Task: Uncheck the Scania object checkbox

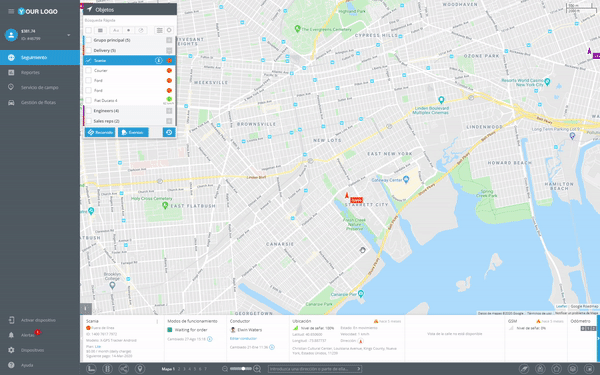Action: (88, 60)
